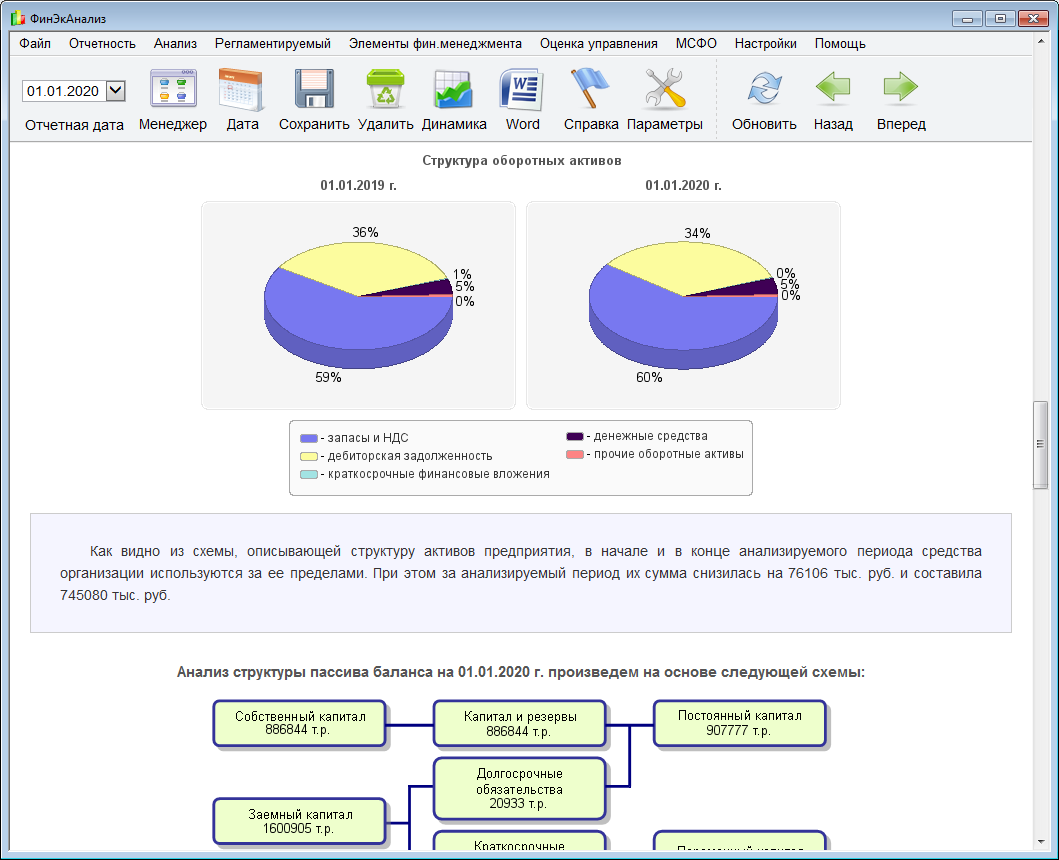Export report with the Word icon
Viewport: 1059px width, 860px height.
(x=522, y=88)
